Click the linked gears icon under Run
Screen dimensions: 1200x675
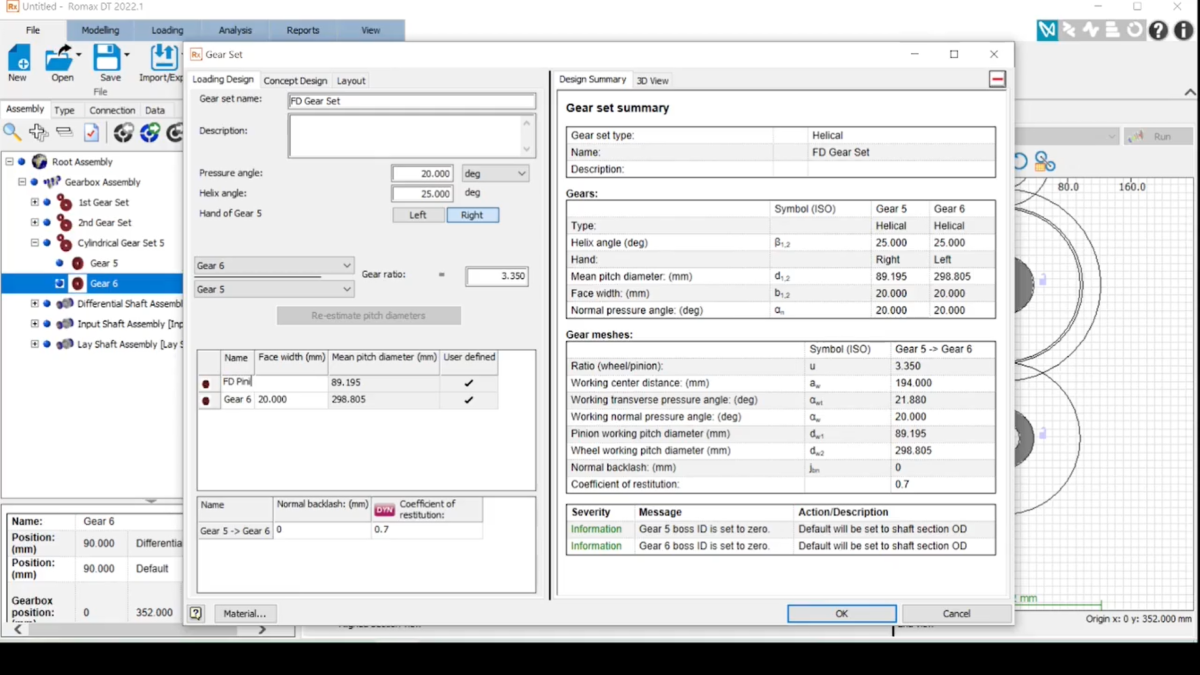1045,161
